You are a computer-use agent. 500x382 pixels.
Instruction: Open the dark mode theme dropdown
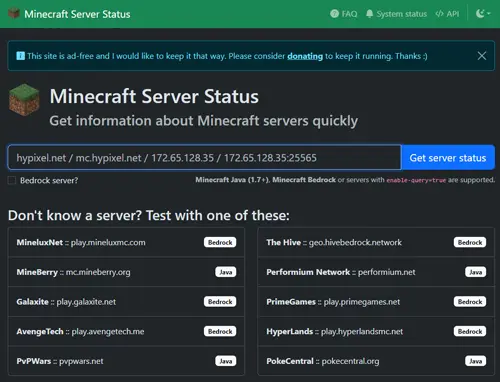tap(483, 14)
